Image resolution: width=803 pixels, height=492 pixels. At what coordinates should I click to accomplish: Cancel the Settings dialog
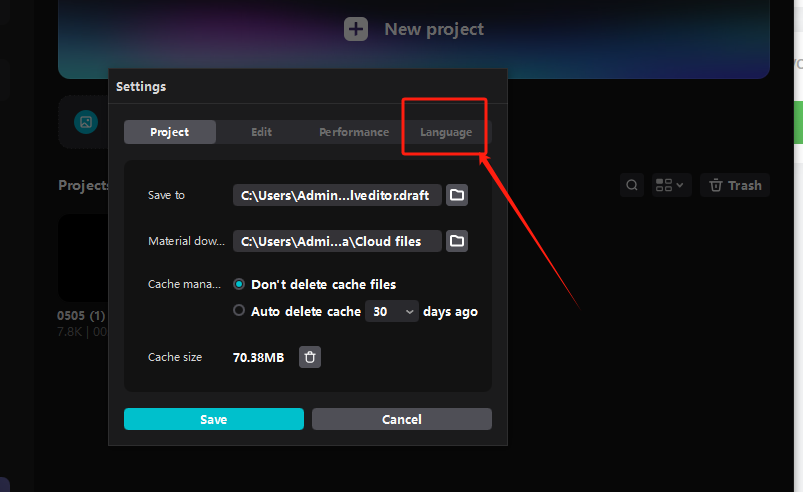tap(402, 419)
